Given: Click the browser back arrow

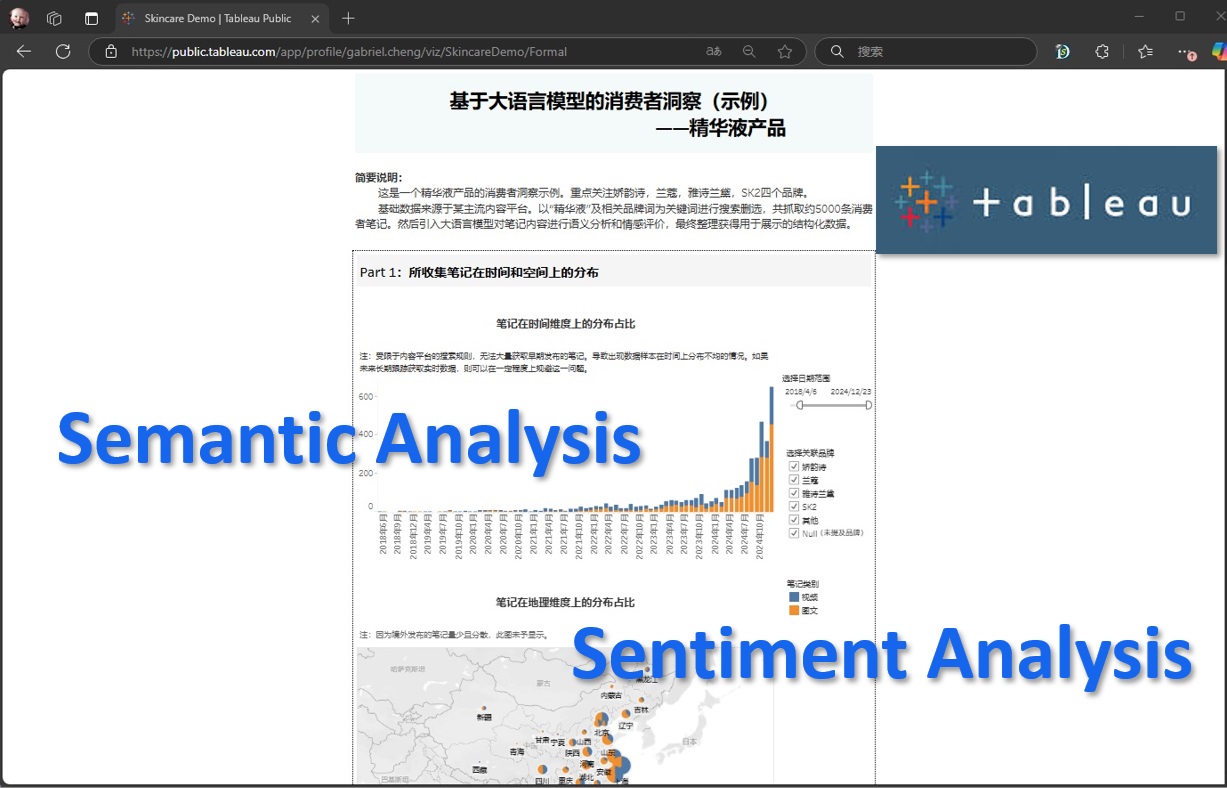Looking at the screenshot, I should pyautogui.click(x=24, y=51).
